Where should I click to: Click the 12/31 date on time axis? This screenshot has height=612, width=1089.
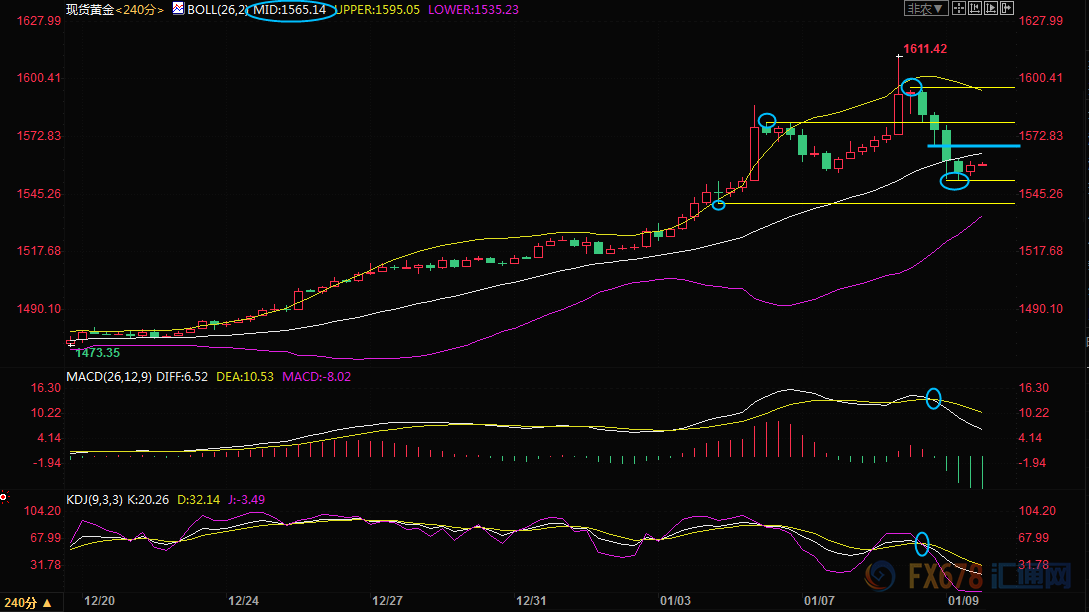[531, 600]
